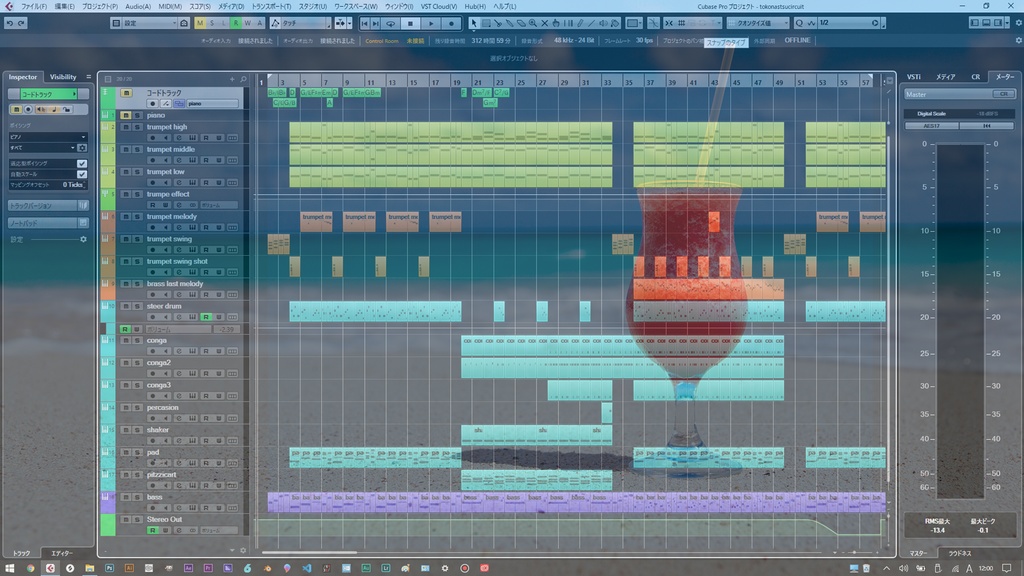Select the Mute (X) tool

[x=545, y=24]
